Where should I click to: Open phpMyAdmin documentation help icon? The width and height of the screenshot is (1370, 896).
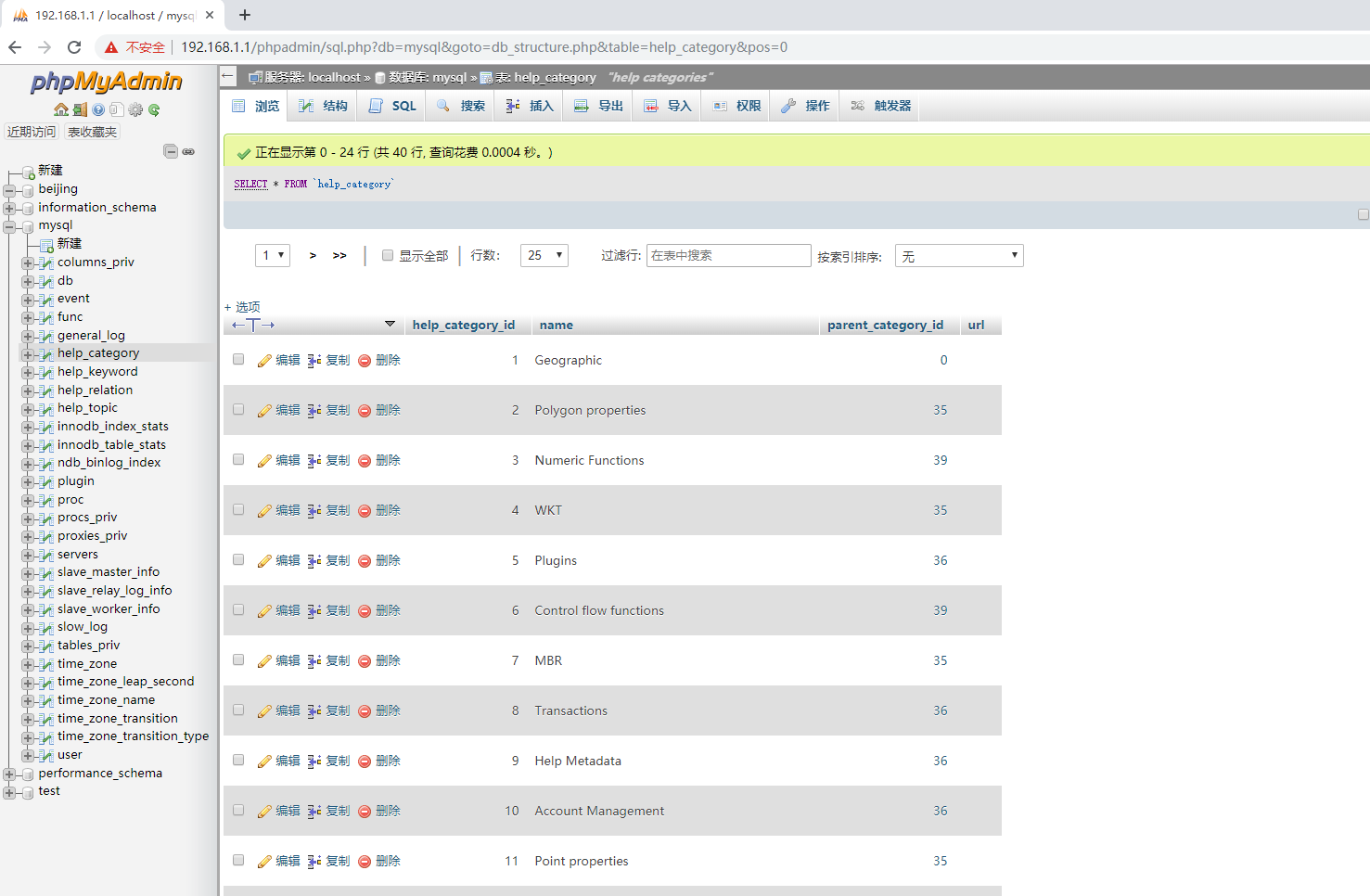coord(98,109)
